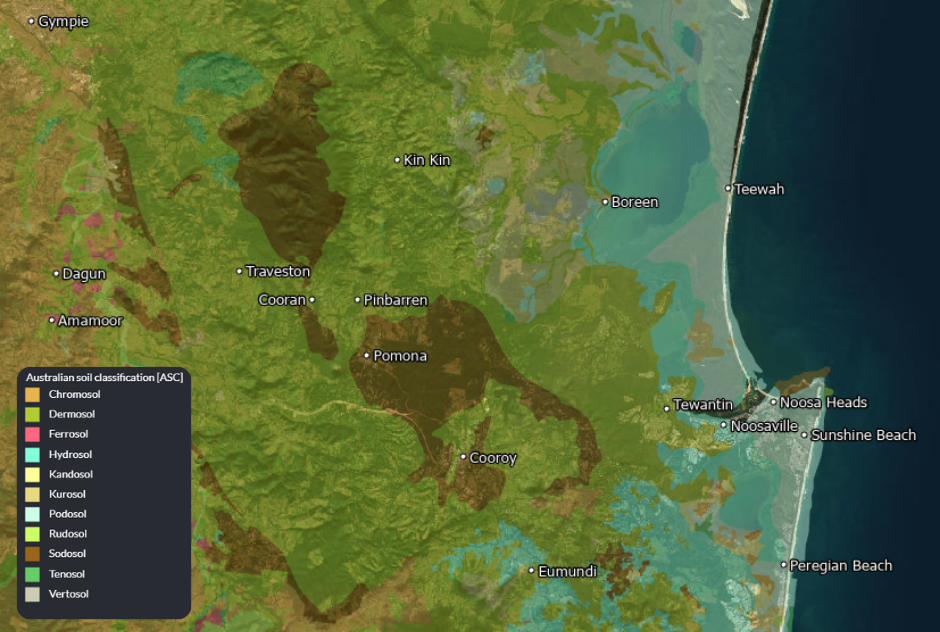Click the Teewah coastal marker
940x632 pixels.
tap(728, 189)
